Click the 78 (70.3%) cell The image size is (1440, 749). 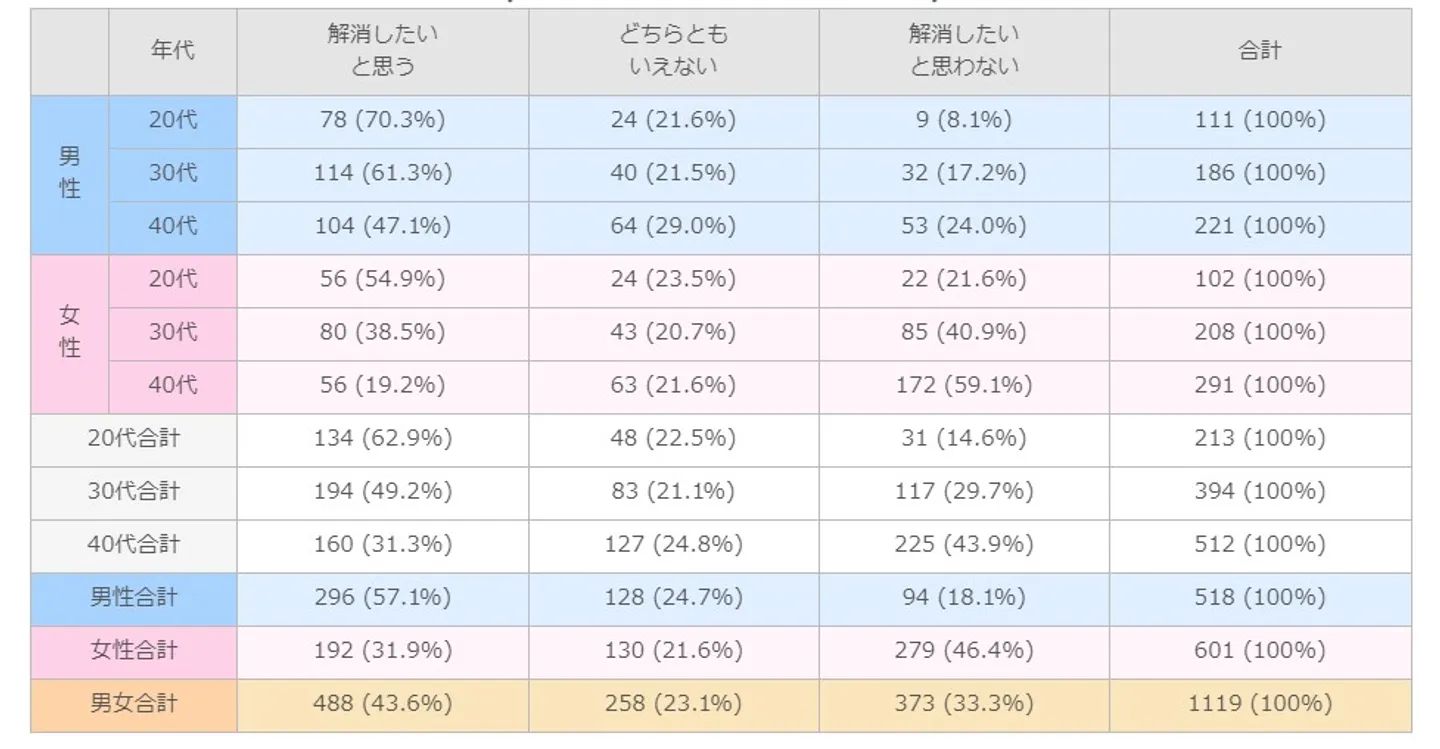[382, 121]
